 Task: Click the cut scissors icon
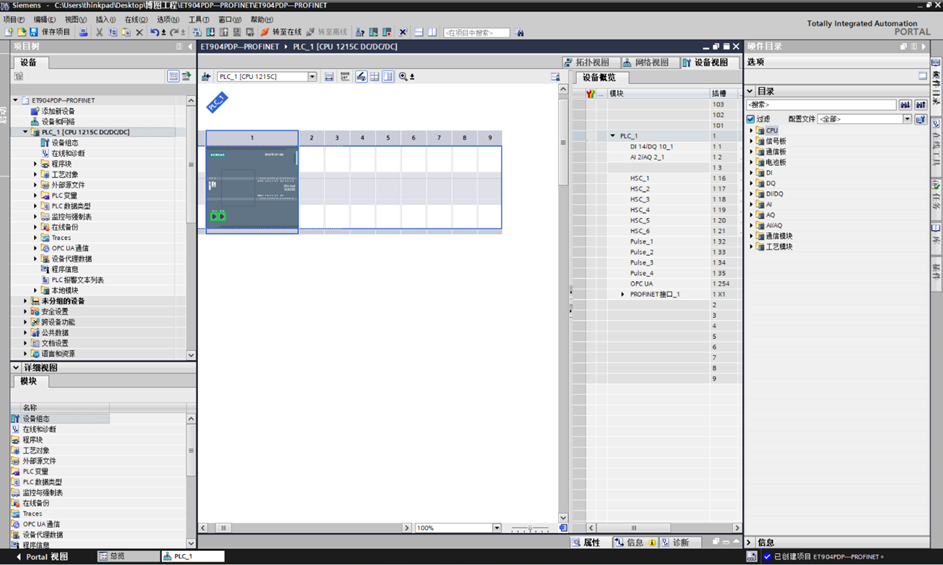[99, 32]
